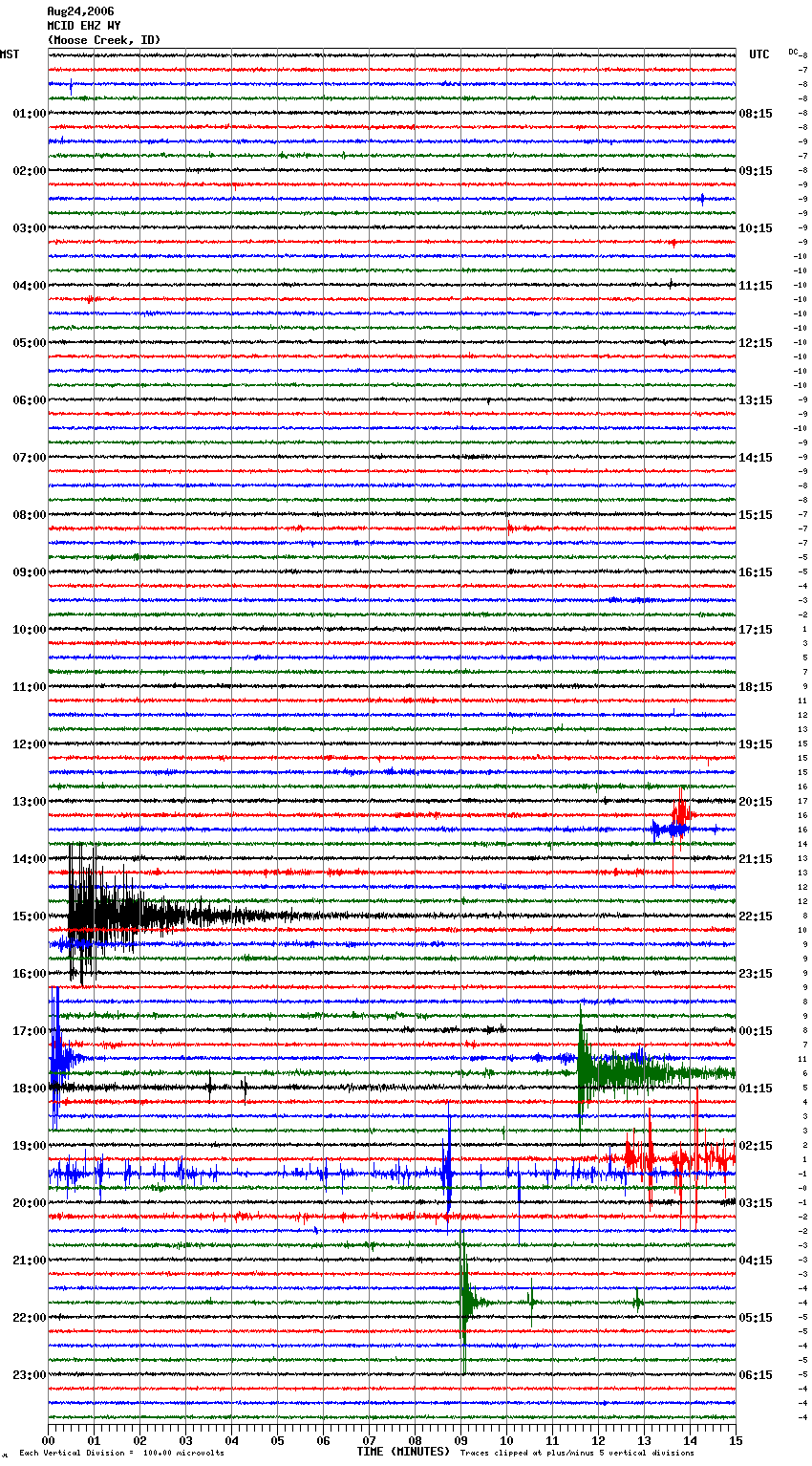Select the 19:00 MST time label
The width and height of the screenshot is (812, 1466).
click(x=30, y=1146)
